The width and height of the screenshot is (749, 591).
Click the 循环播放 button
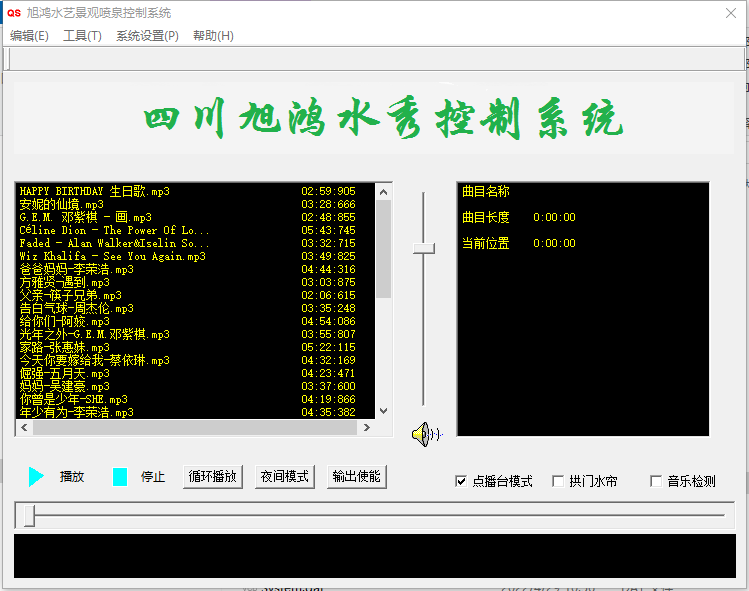[213, 477]
